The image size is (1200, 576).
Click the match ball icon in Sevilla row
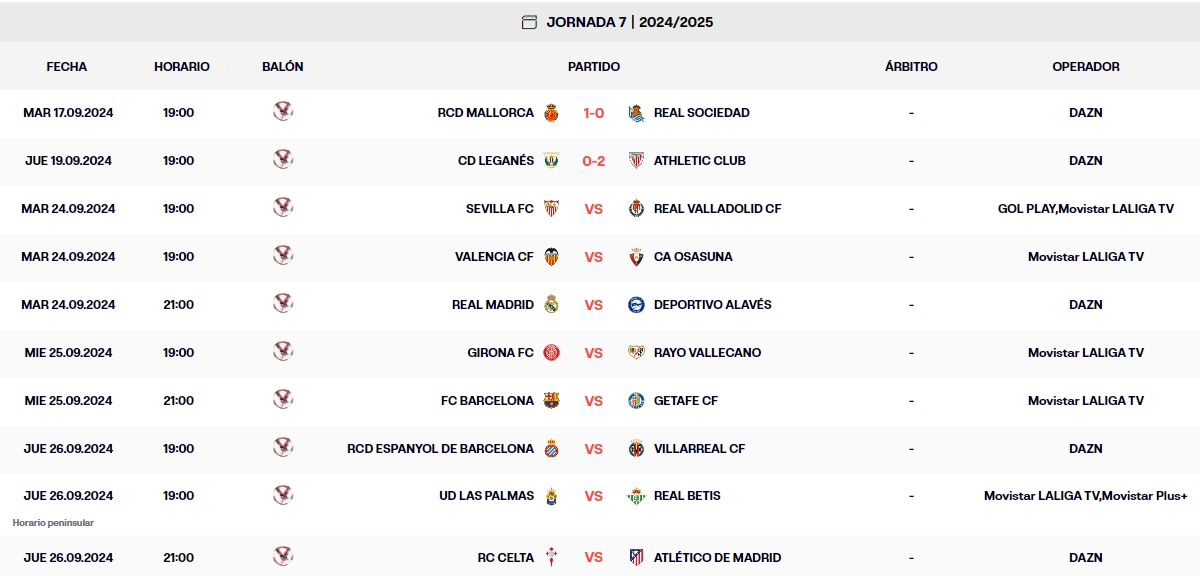[283, 208]
